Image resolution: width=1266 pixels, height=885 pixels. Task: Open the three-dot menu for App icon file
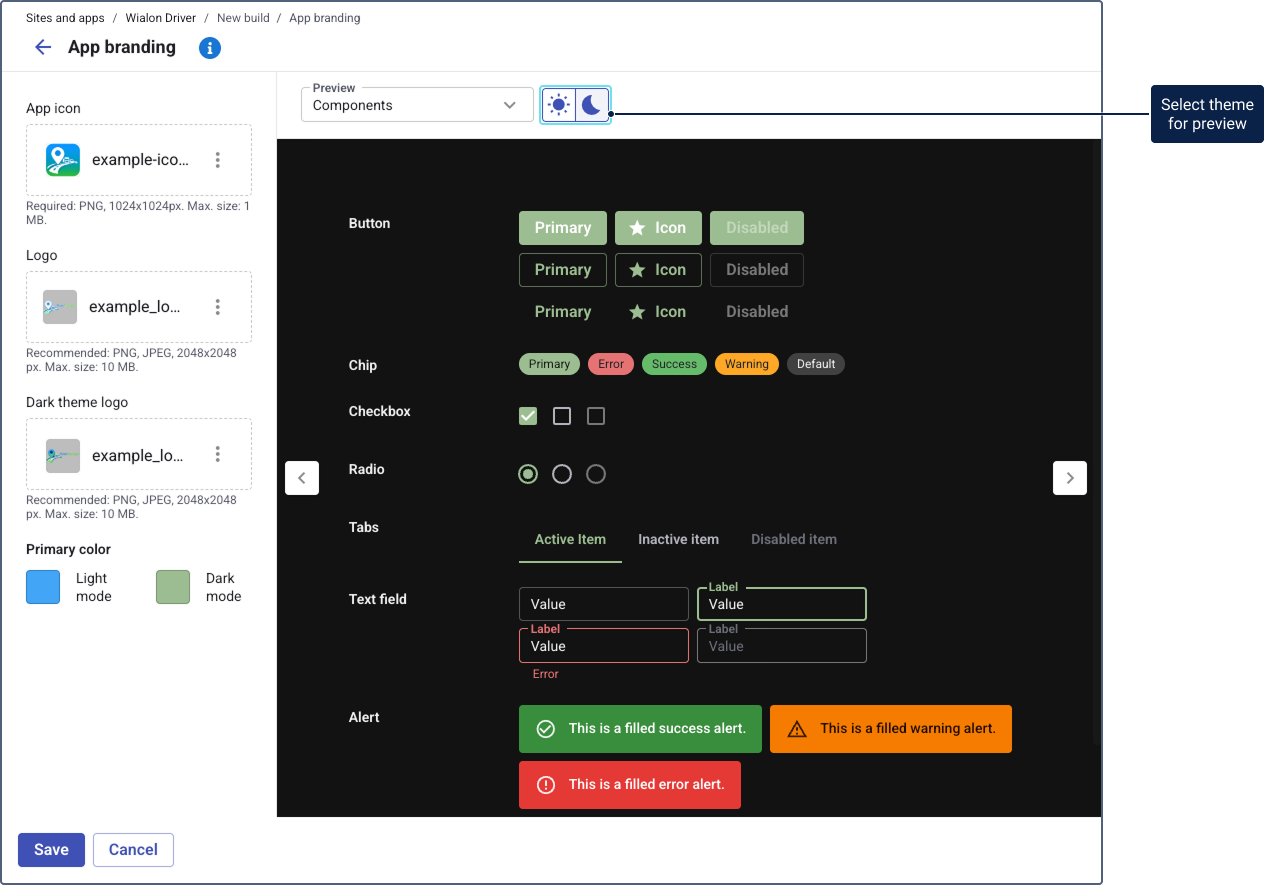218,160
